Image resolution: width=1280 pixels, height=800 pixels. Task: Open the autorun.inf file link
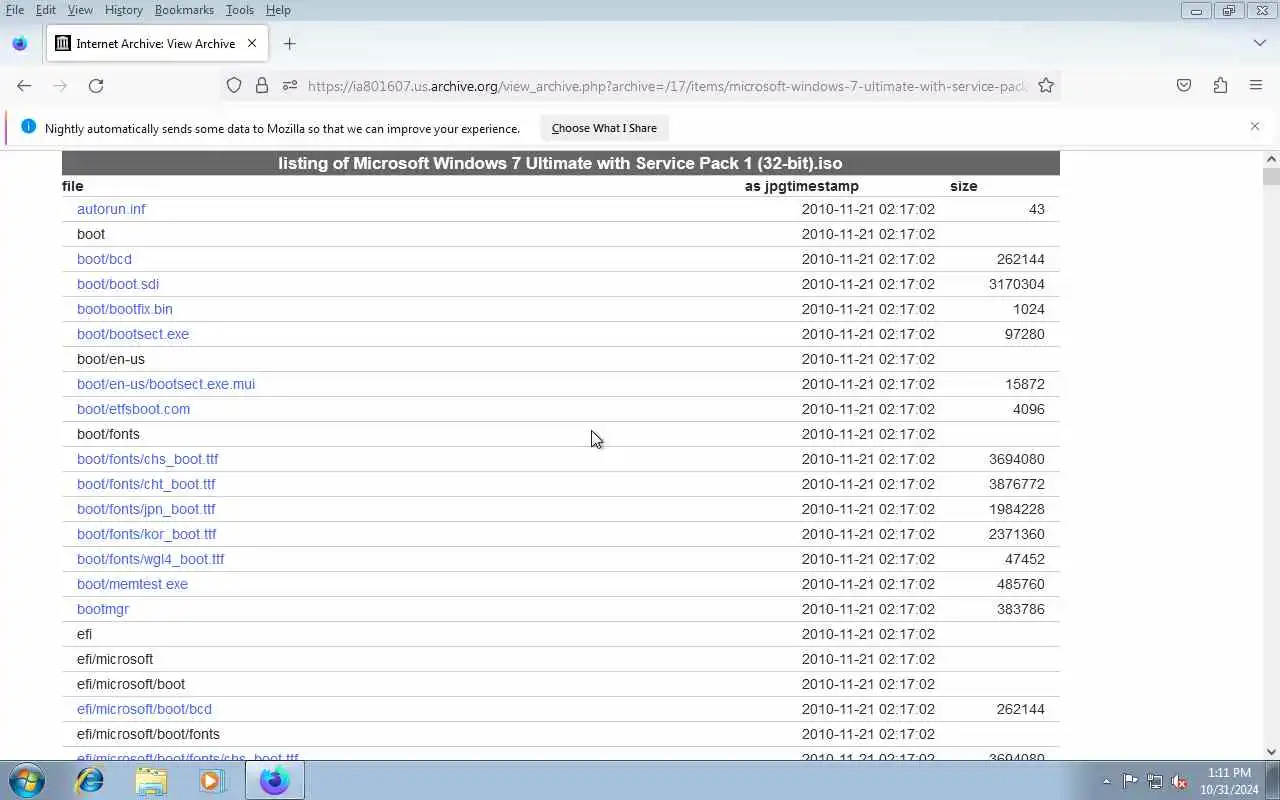pos(111,209)
